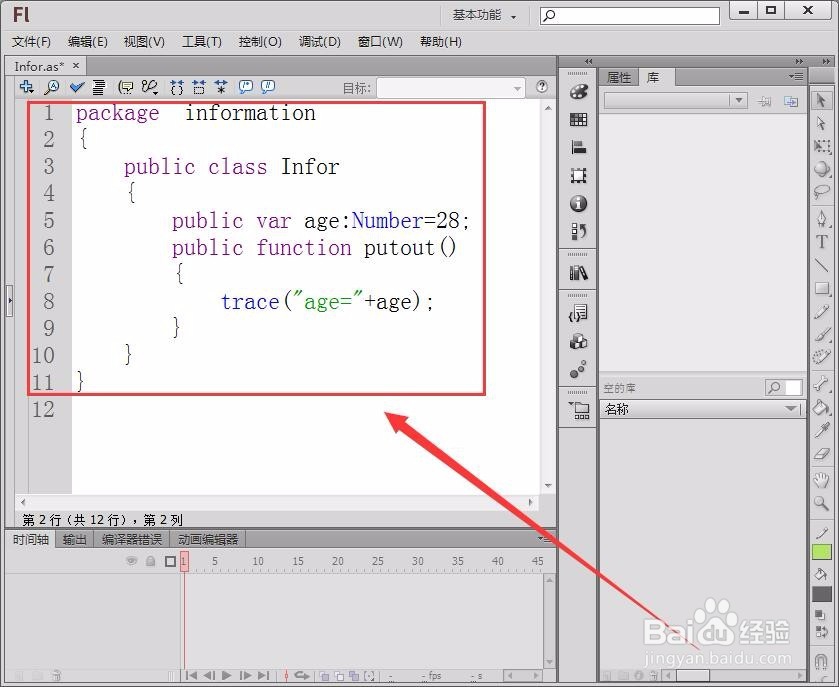Toggle the timeline Loop button
839x687 pixels.
[x=302, y=675]
